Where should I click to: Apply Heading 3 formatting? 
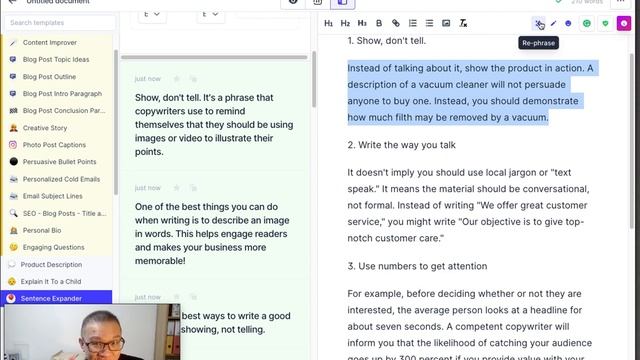[362, 23]
